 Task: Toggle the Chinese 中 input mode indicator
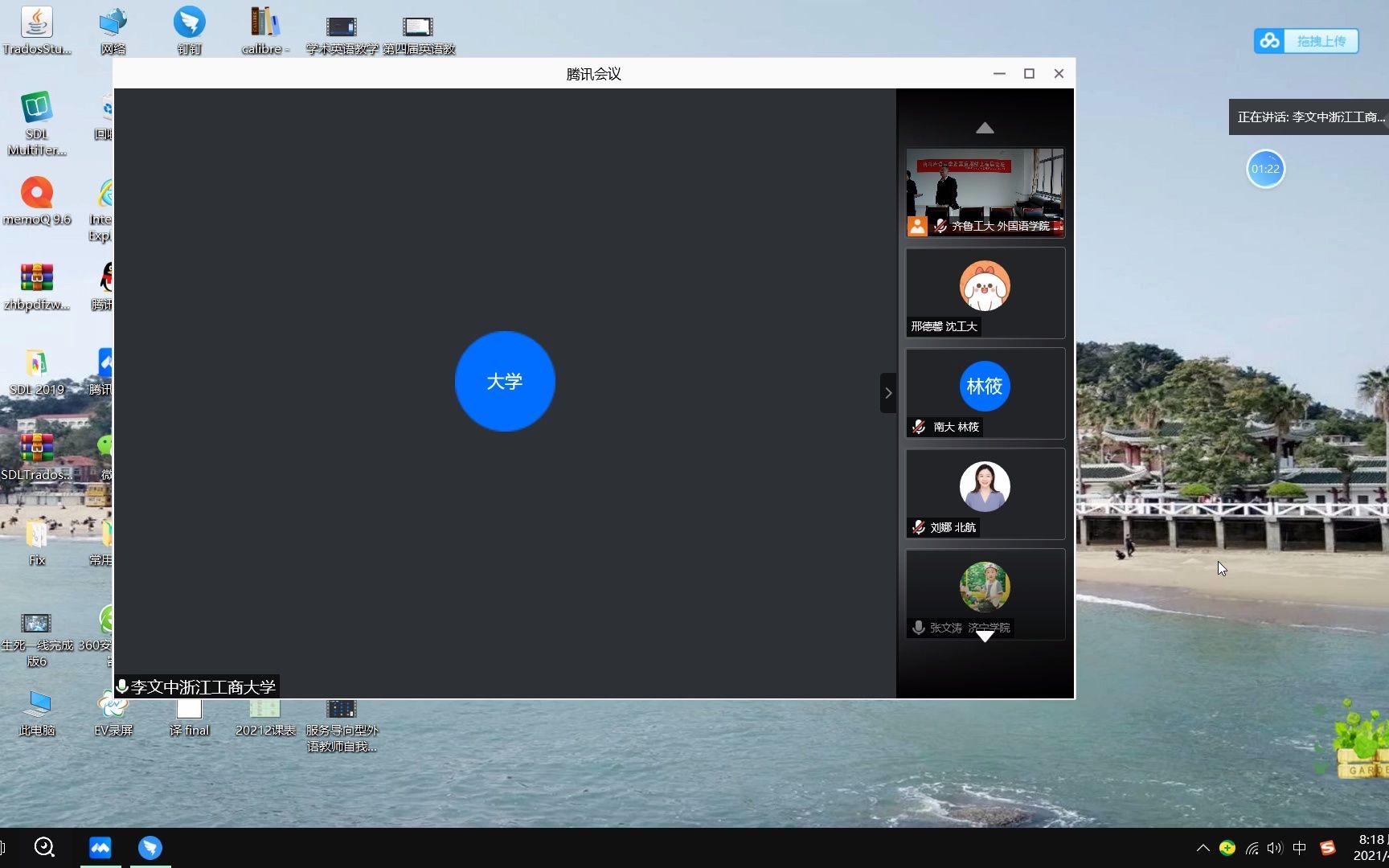pyautogui.click(x=1300, y=848)
